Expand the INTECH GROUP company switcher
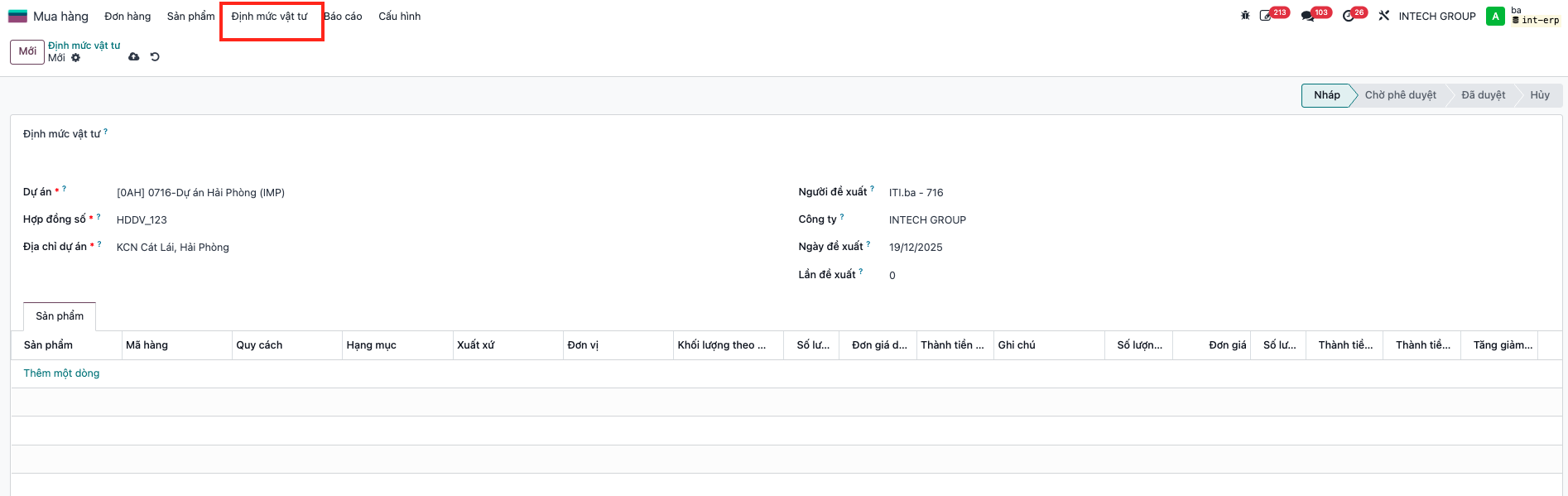 [1437, 16]
